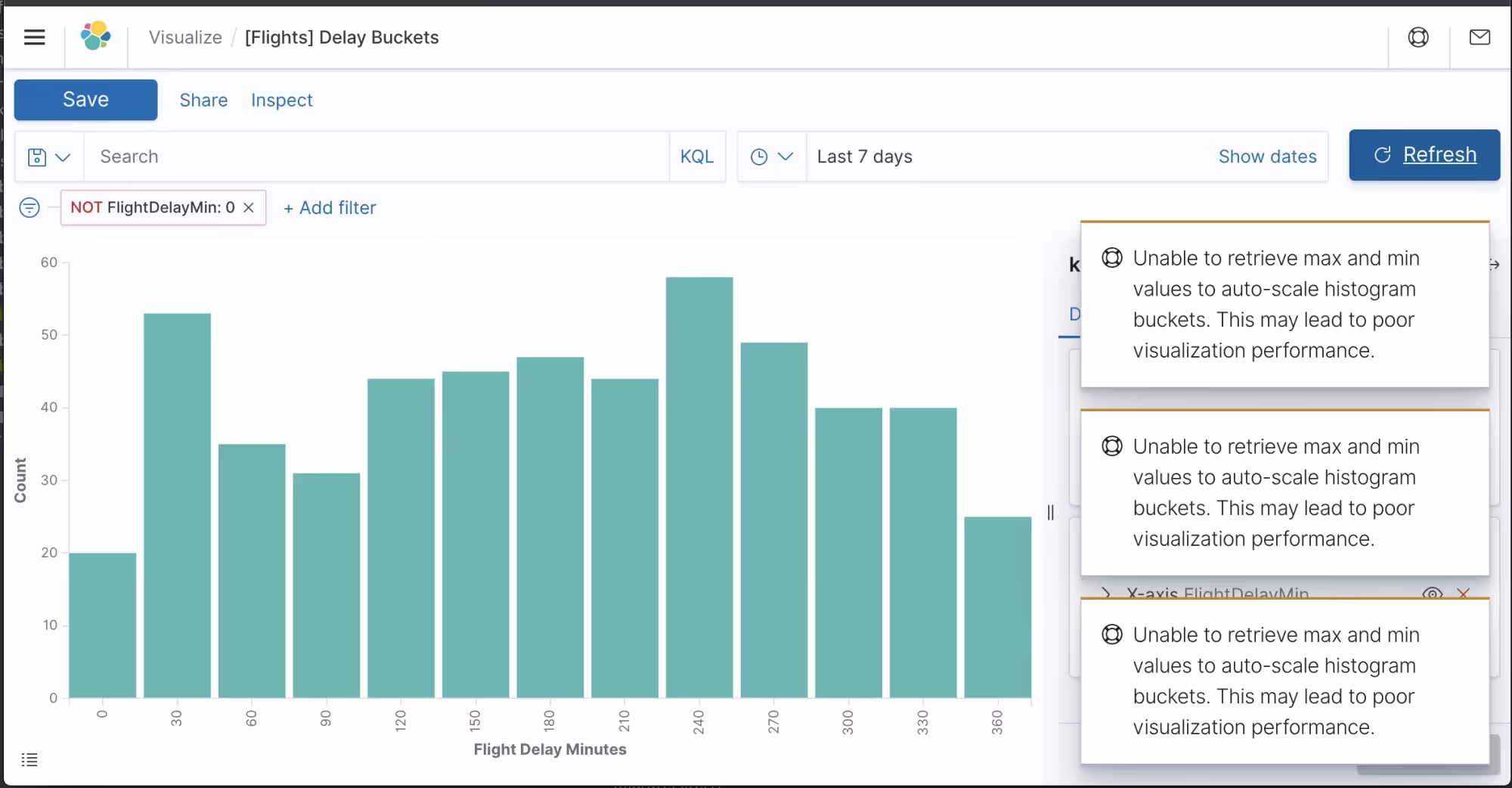Viewport: 1512px width, 788px height.
Task: Open the filter options circle icon
Action: 29,207
